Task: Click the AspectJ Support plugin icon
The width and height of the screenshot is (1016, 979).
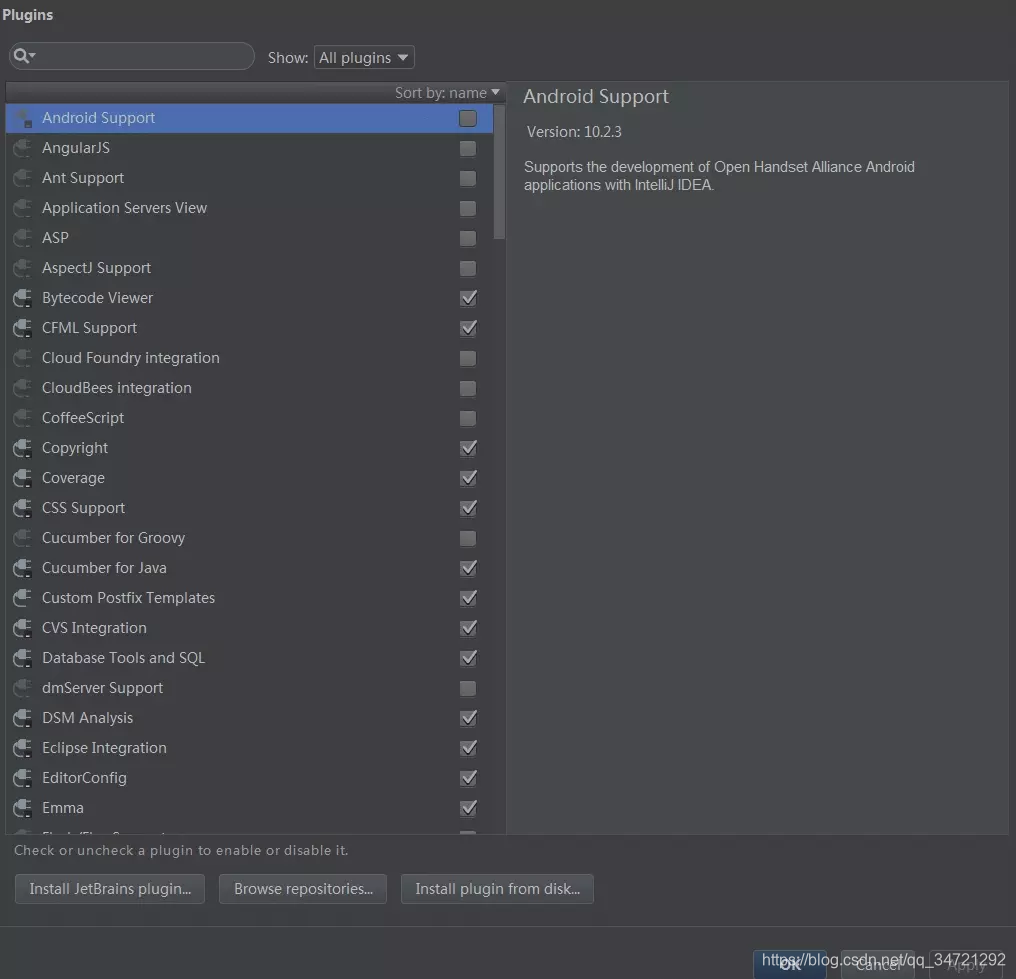Action: (x=23, y=268)
